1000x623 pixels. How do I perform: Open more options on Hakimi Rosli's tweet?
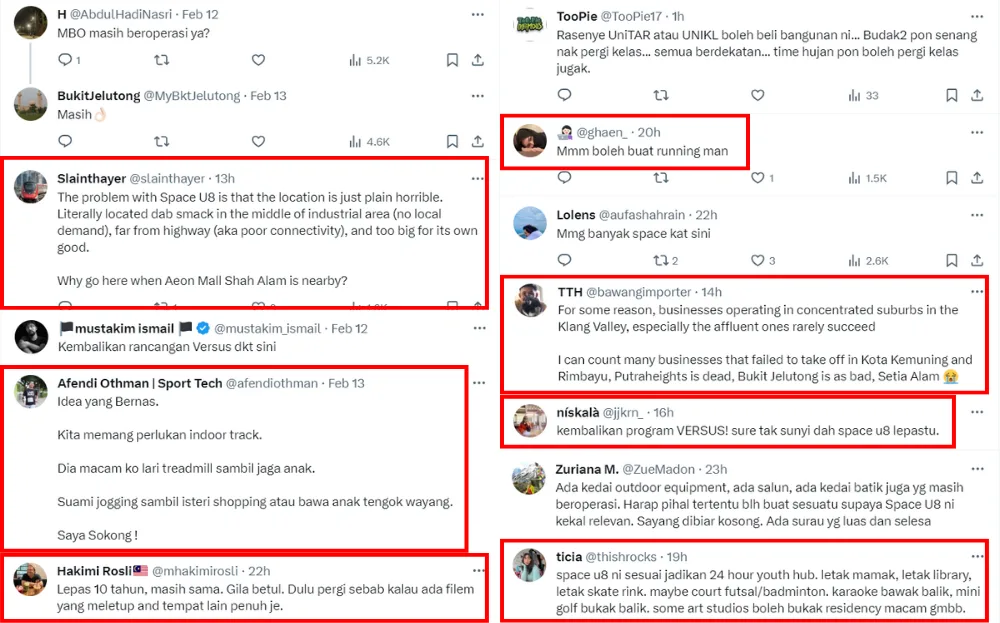pyautogui.click(x=478, y=570)
